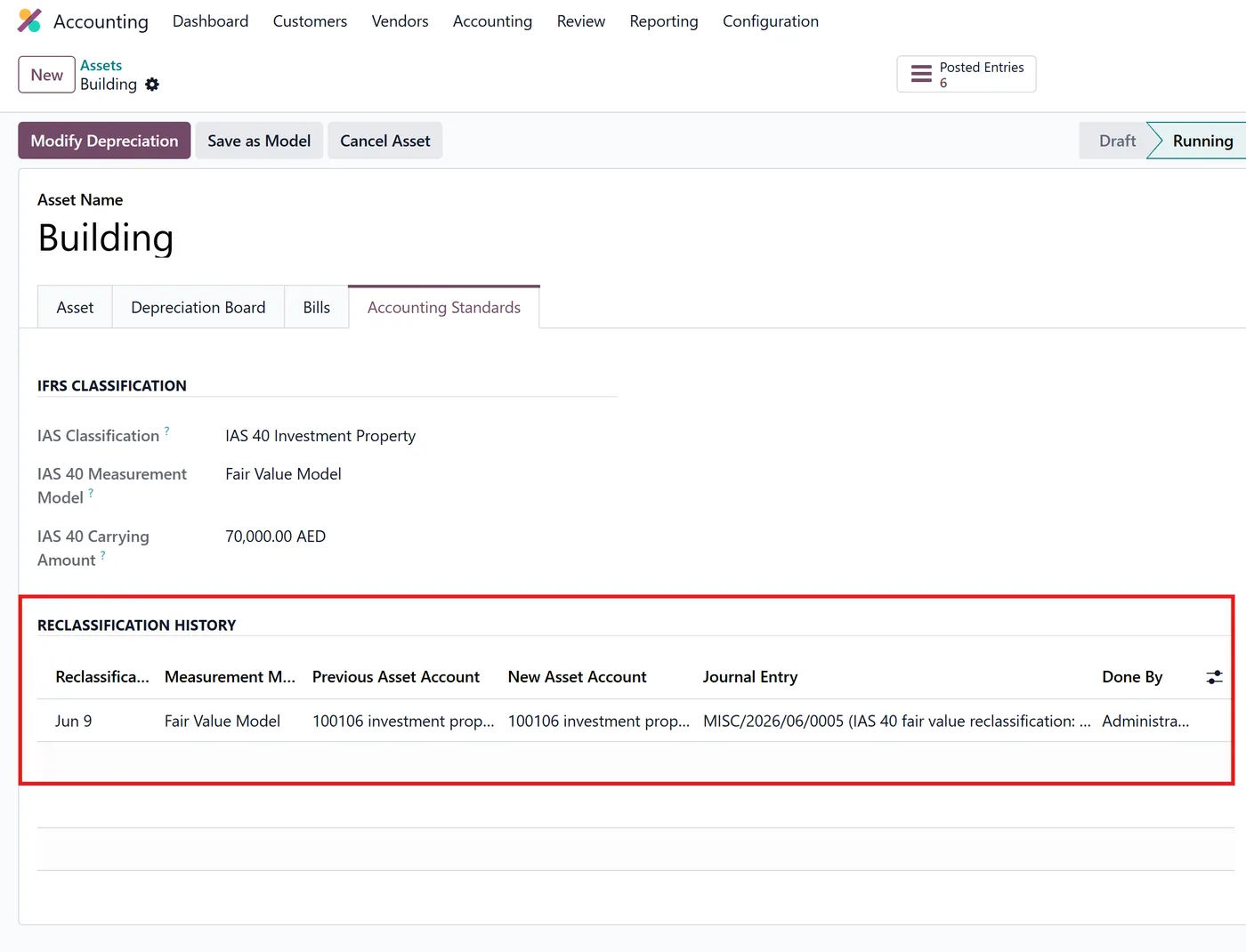The height and width of the screenshot is (952, 1246).
Task: Click Fair Value Model cell in history row
Action: (x=222, y=721)
